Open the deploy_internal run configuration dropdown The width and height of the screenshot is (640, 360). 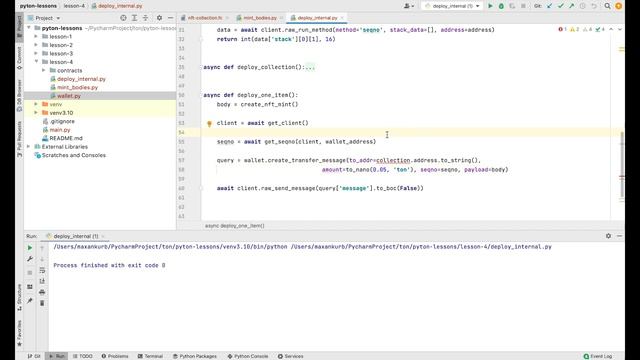(452, 6)
